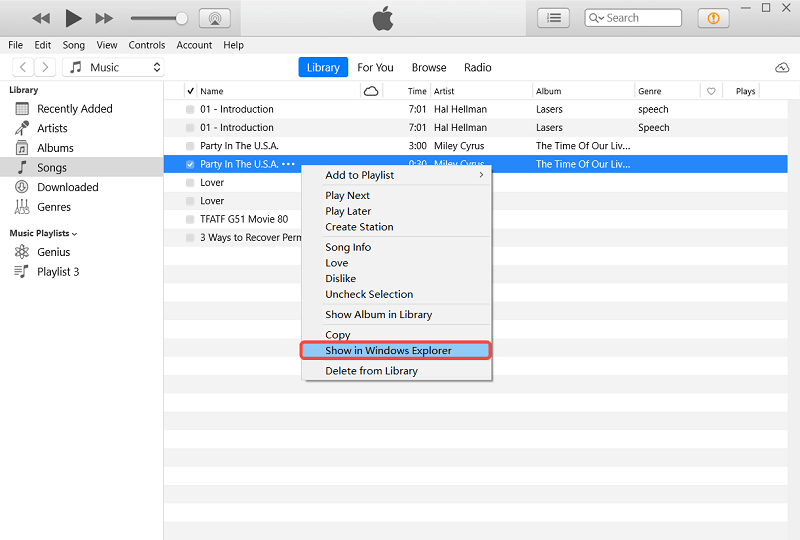Viewport: 800px width, 540px height.
Task: Uncheck the selected Party In The U.S.A. checkbox
Action: 190,164
